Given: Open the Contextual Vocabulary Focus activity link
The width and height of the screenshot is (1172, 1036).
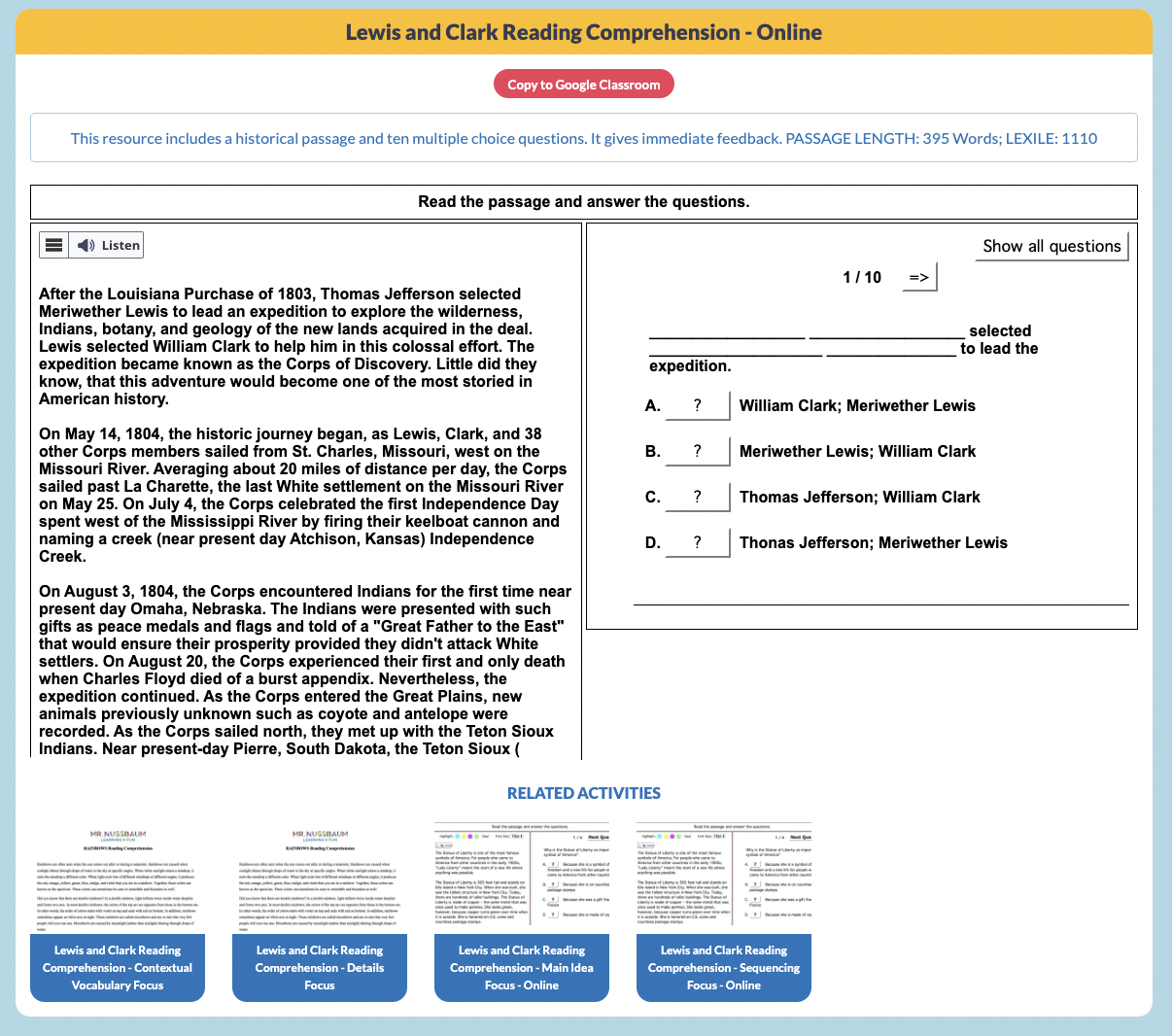Looking at the screenshot, I should [117, 967].
